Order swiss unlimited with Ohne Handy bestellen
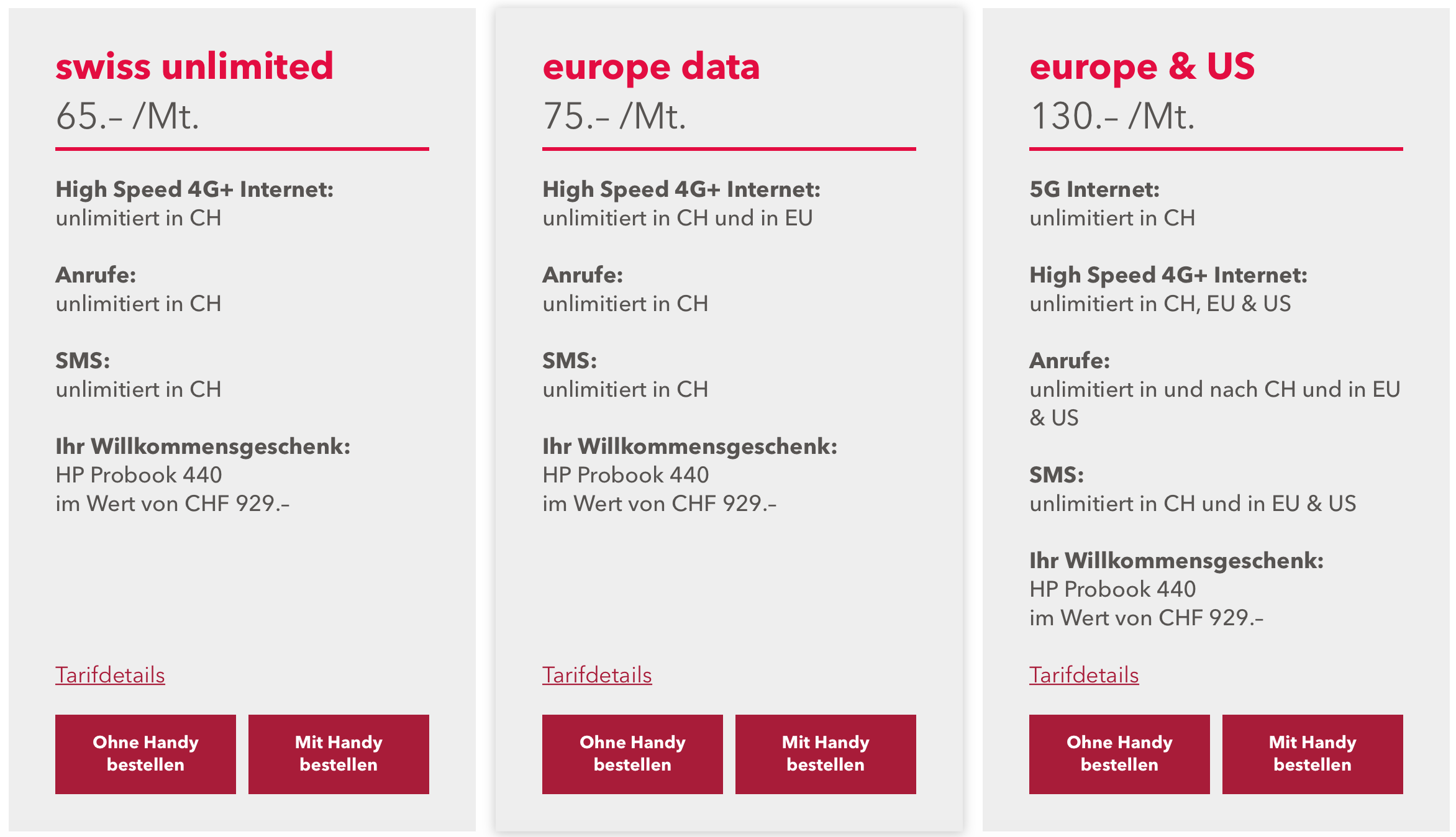The image size is (1456, 837). [x=145, y=754]
